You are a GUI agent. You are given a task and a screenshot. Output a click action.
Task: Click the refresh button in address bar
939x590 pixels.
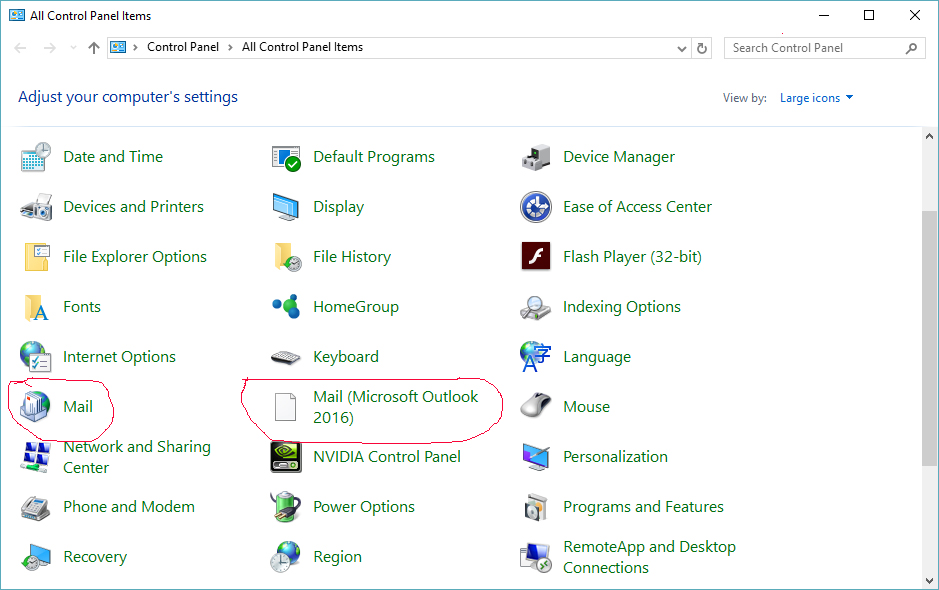(703, 46)
